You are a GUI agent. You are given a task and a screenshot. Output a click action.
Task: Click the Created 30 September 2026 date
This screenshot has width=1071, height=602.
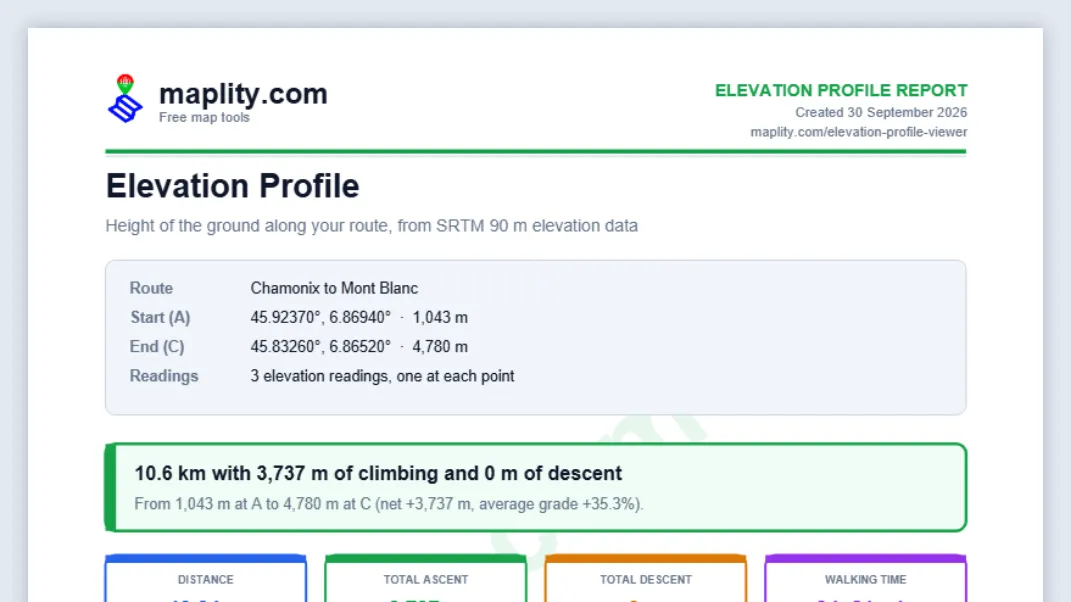(881, 112)
